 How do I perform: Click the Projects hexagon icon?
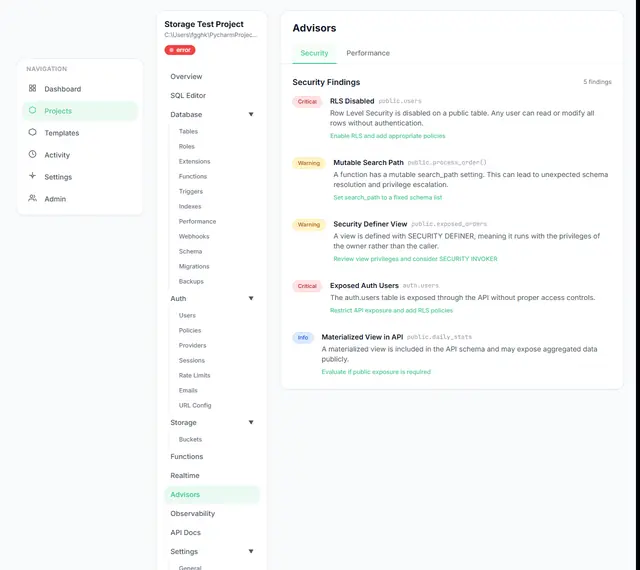click(33, 110)
